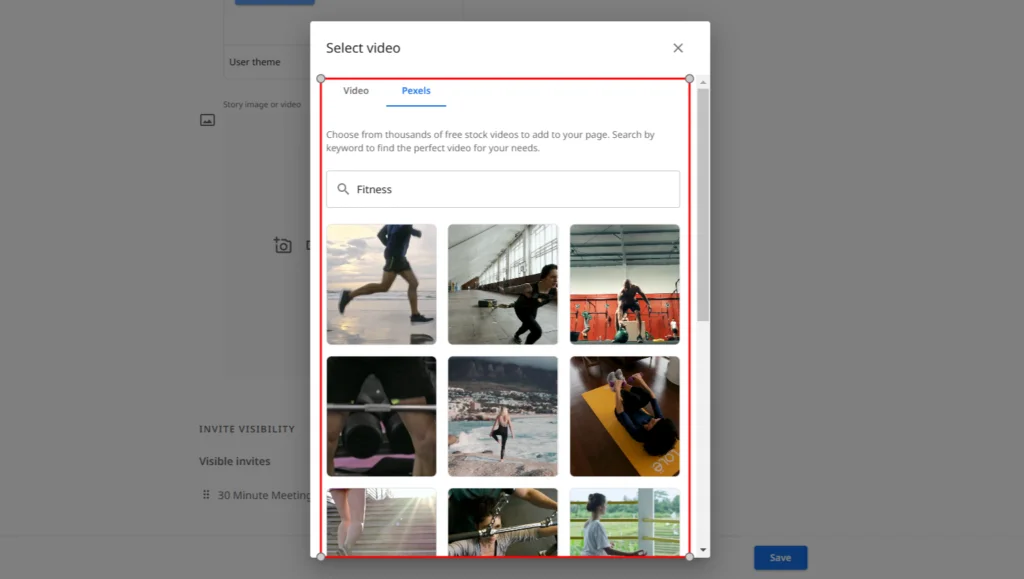Select the seaside yoga balance video
Screen dimensions: 1024x579
(x=503, y=416)
